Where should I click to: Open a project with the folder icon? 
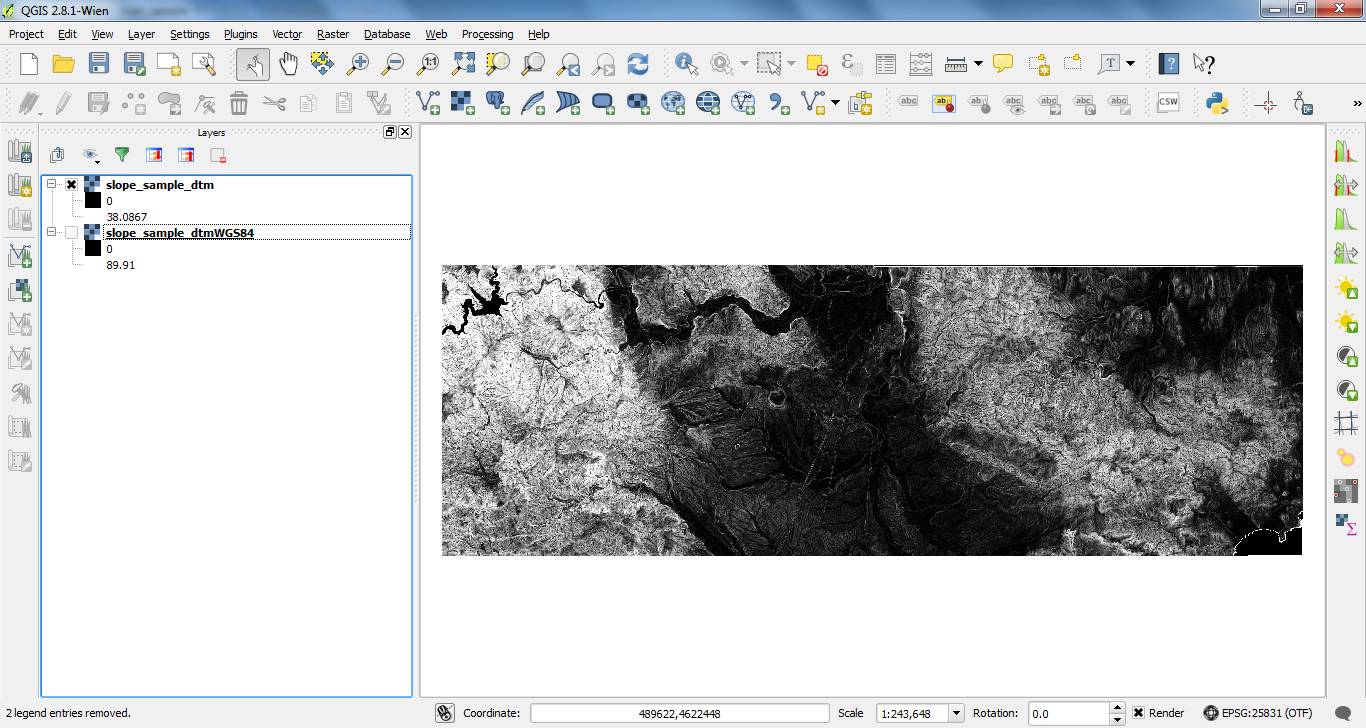(64, 64)
